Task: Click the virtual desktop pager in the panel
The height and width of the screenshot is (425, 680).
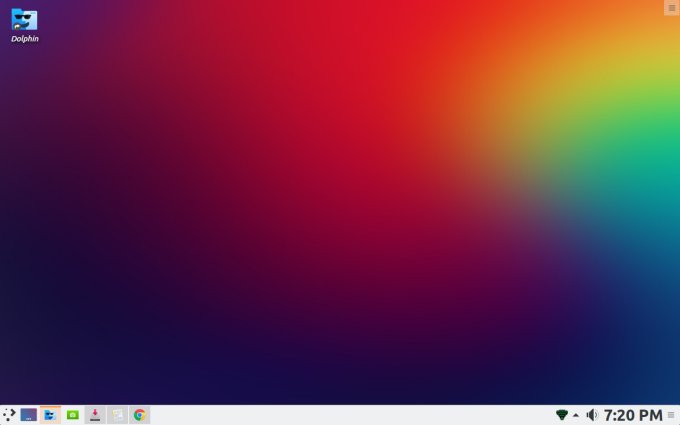Action: point(29,415)
